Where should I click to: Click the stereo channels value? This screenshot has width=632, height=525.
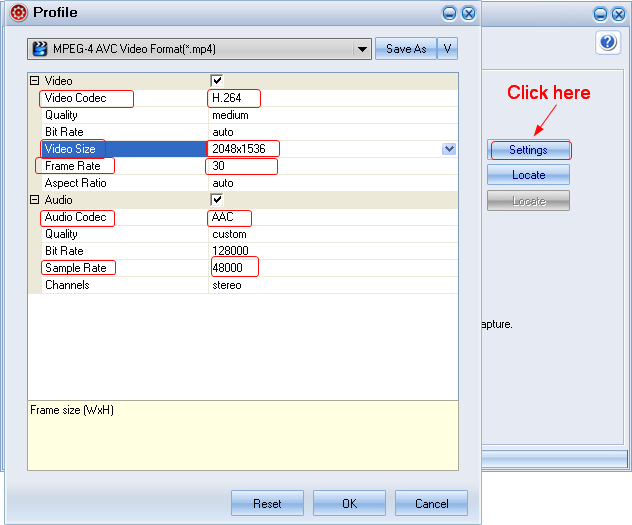click(x=227, y=285)
